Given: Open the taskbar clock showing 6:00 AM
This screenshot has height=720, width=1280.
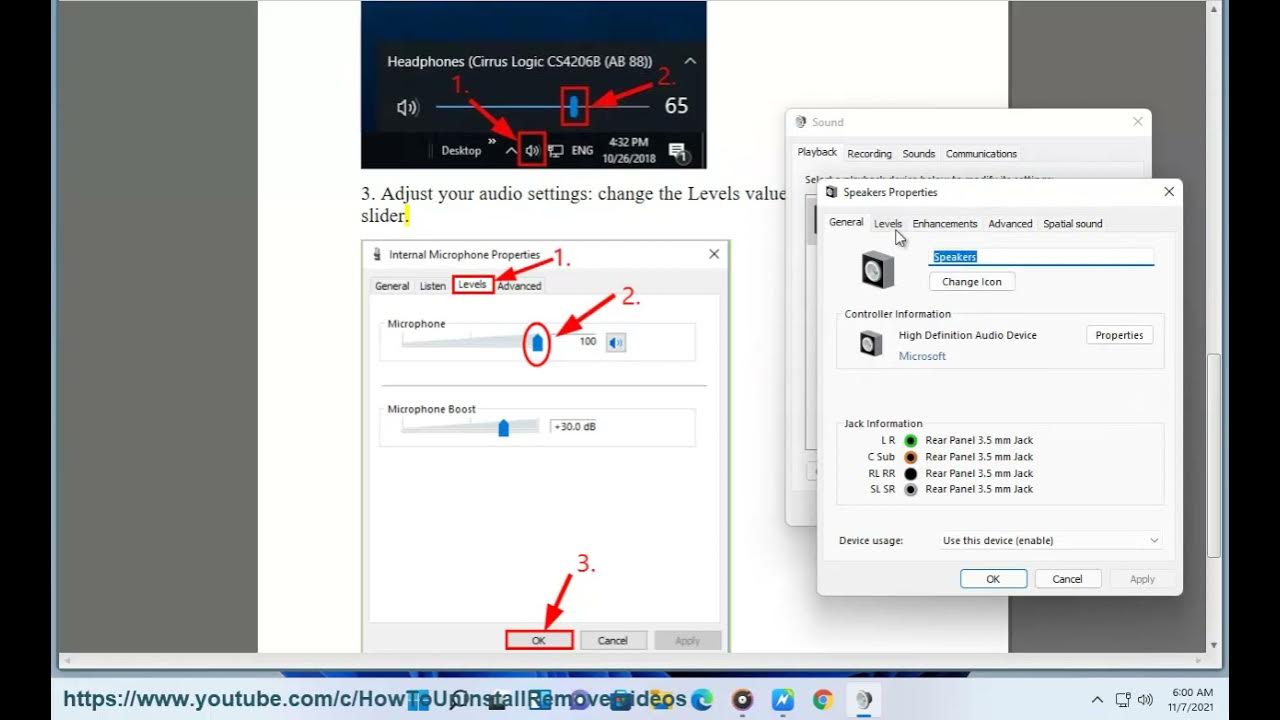Looking at the screenshot, I should [x=1192, y=699].
